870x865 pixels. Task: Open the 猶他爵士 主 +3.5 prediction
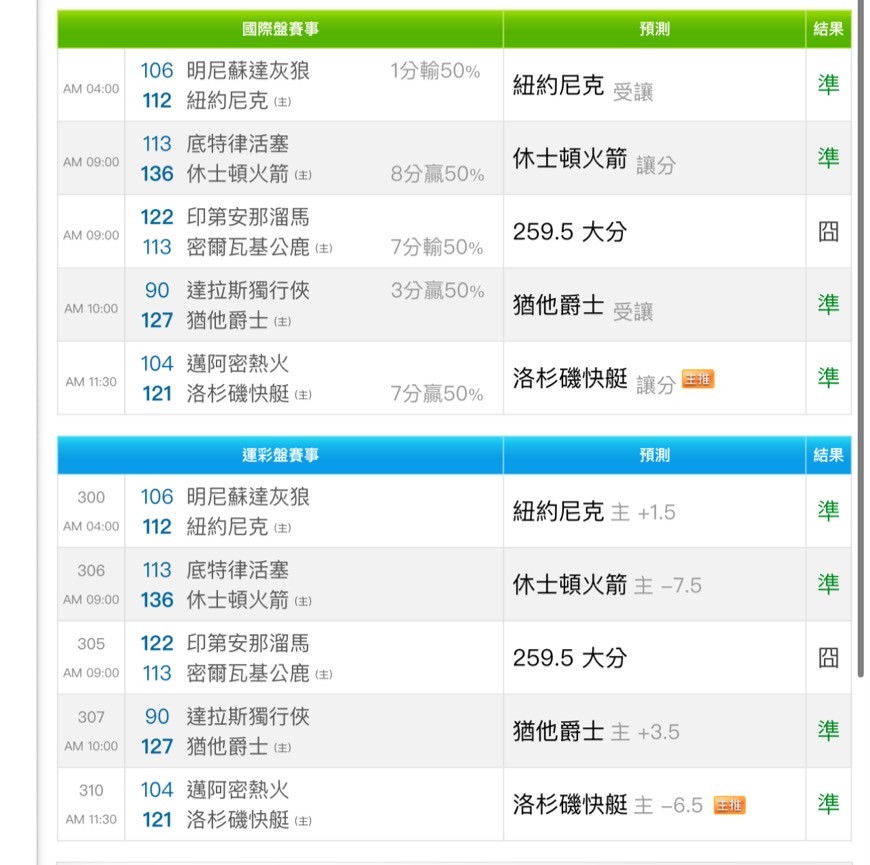[x=596, y=731]
